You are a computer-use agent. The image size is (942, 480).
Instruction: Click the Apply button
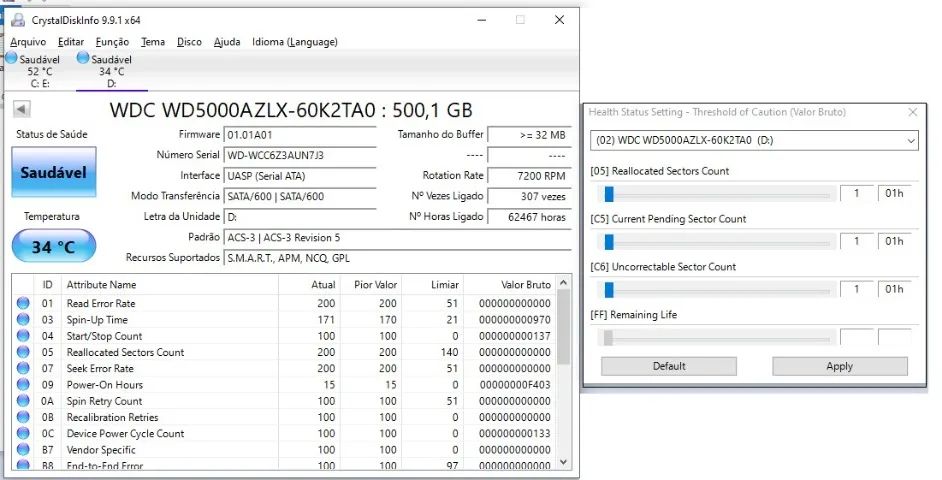[839, 366]
